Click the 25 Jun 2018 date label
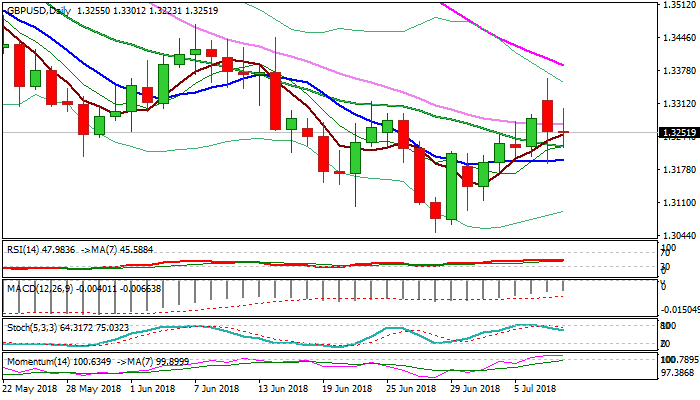 click(x=411, y=389)
